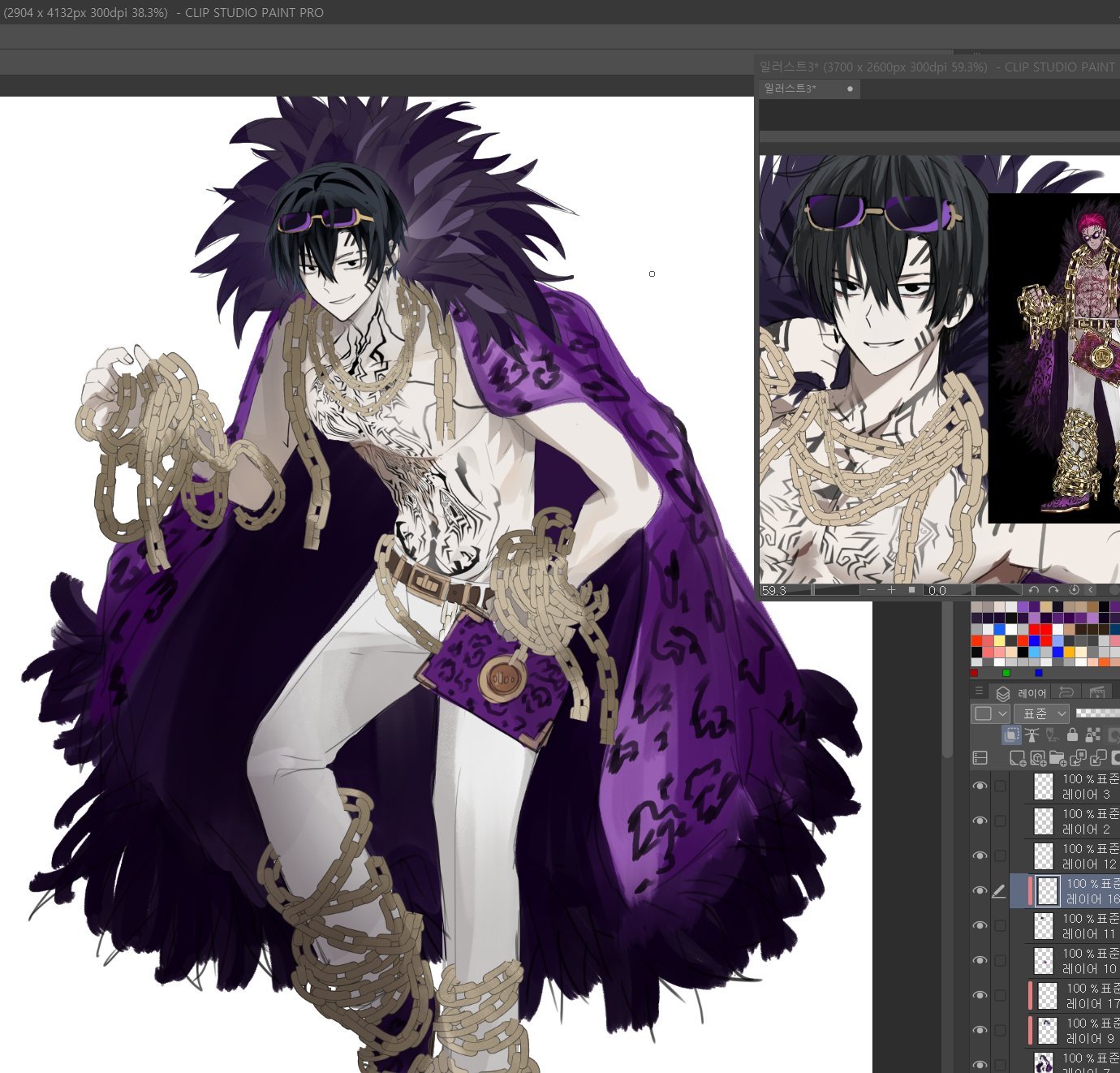Rotate the 일러스트3 canvas left
This screenshot has height=1073, width=1120.
pyautogui.click(x=1034, y=590)
